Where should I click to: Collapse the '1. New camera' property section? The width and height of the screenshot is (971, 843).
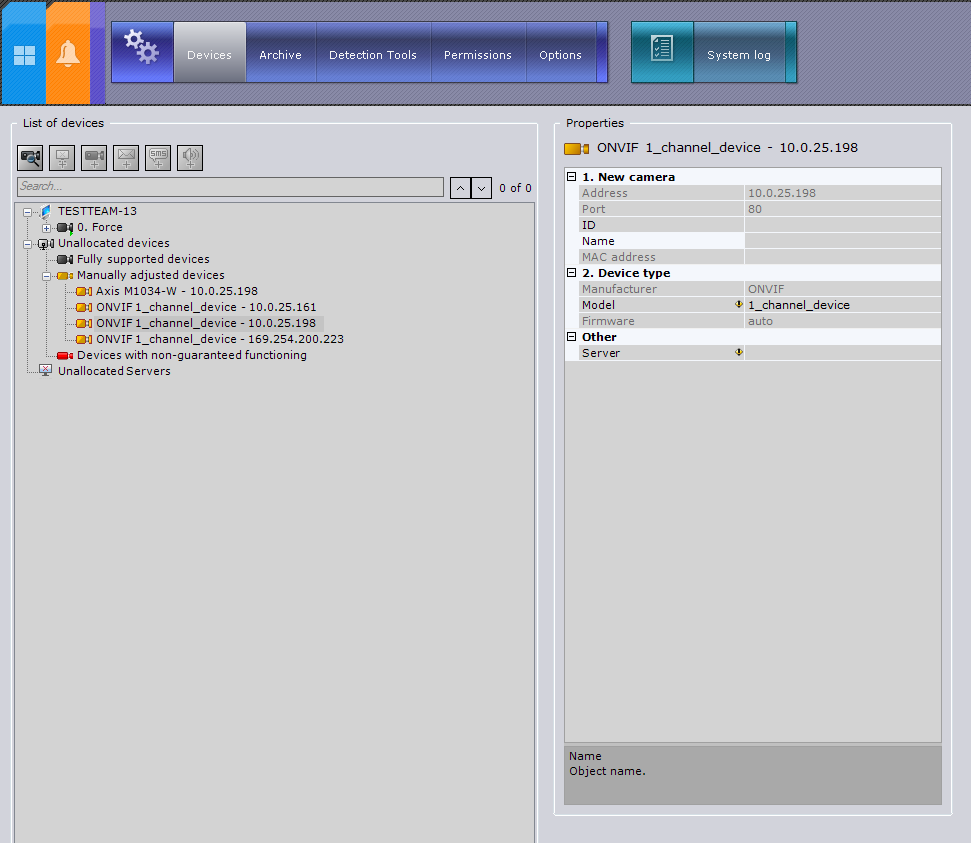point(571,177)
